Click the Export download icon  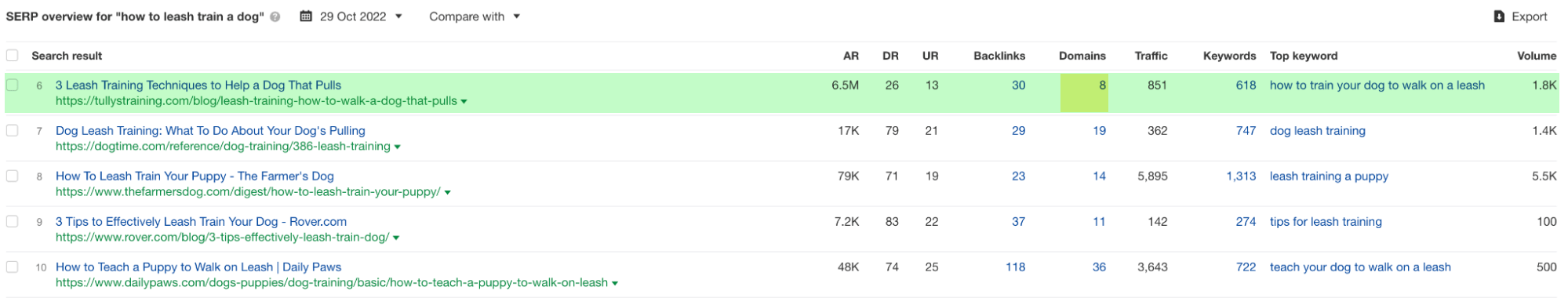(1499, 16)
